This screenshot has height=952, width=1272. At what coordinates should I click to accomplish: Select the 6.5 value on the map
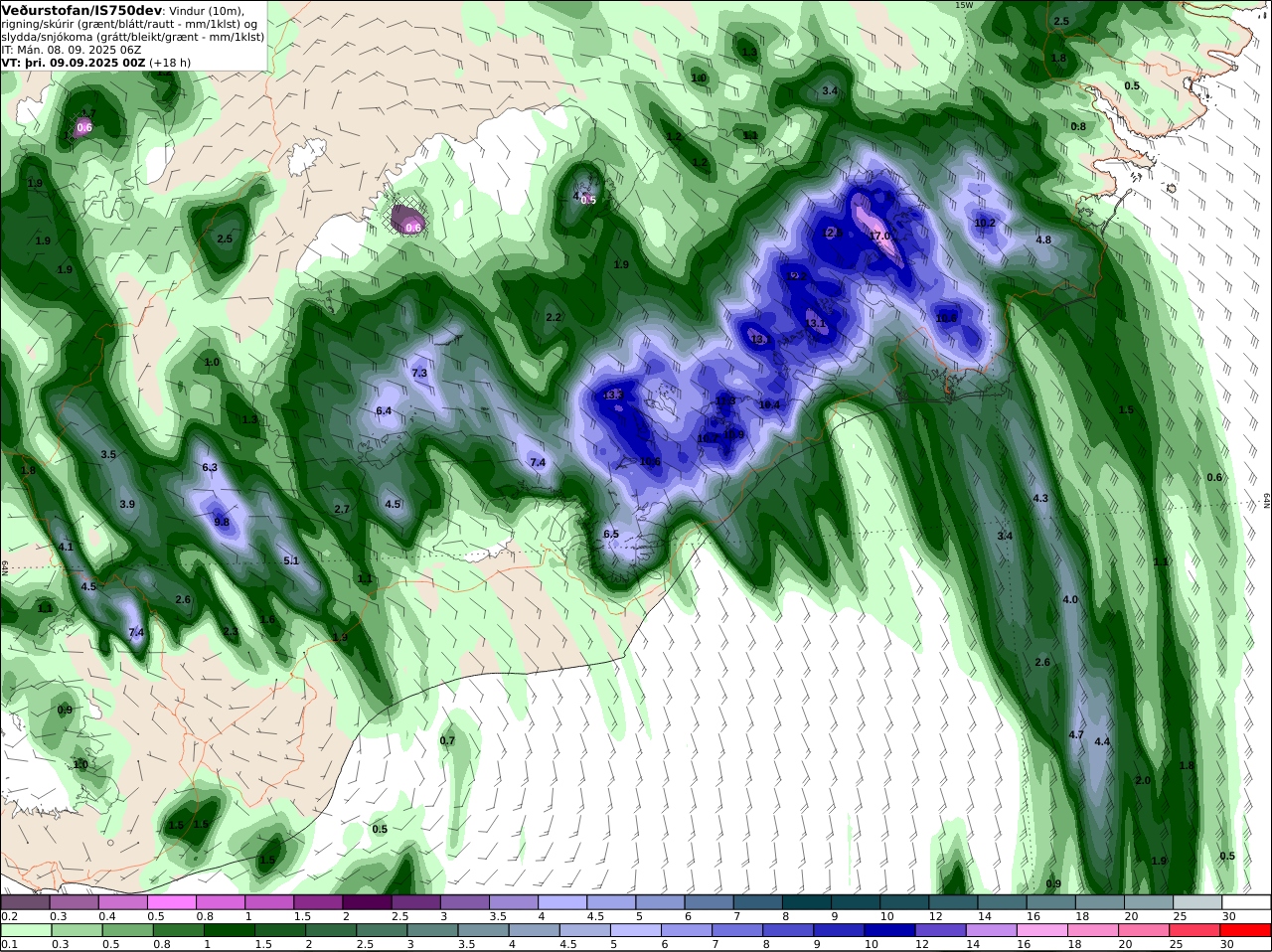[611, 534]
